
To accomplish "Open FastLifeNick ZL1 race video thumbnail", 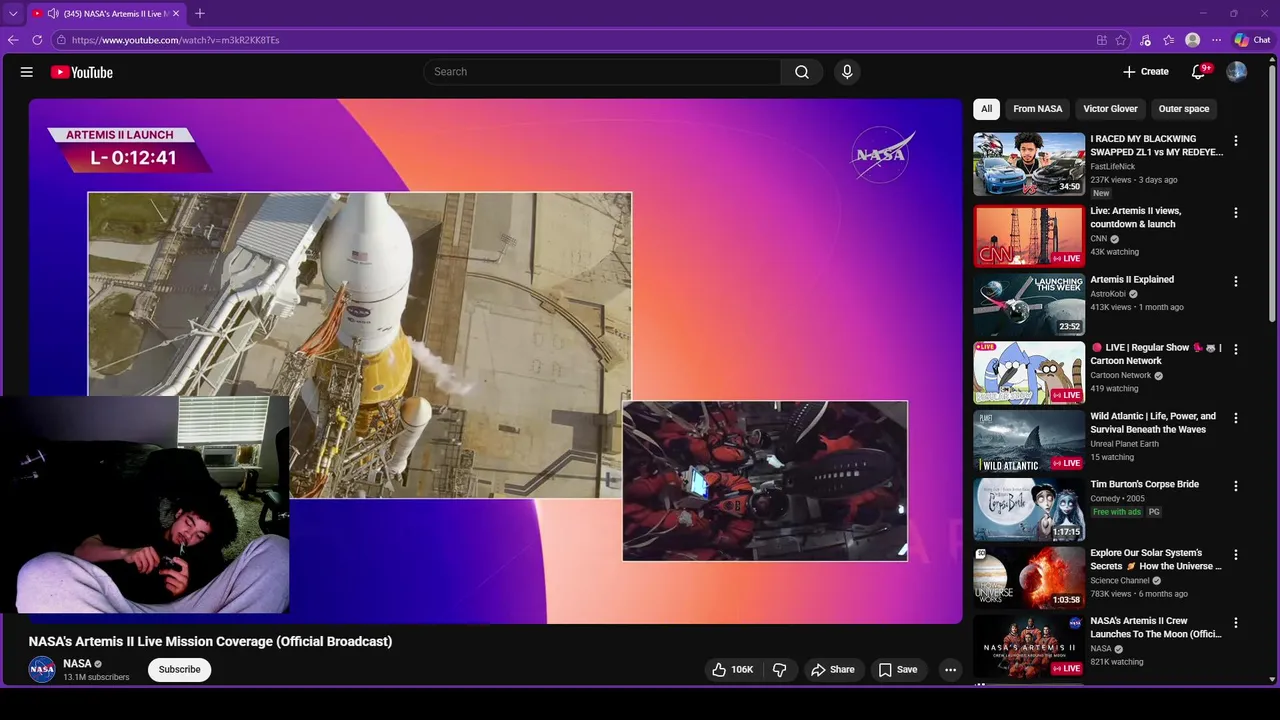I will pos(1029,164).
